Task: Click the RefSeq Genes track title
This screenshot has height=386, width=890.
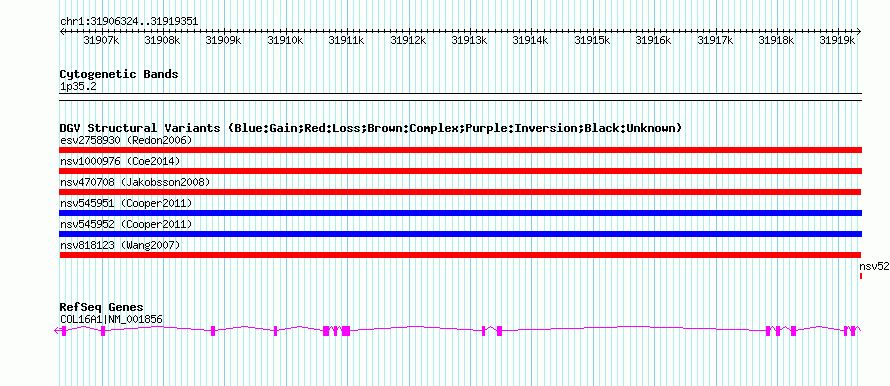Action: [x=101, y=308]
